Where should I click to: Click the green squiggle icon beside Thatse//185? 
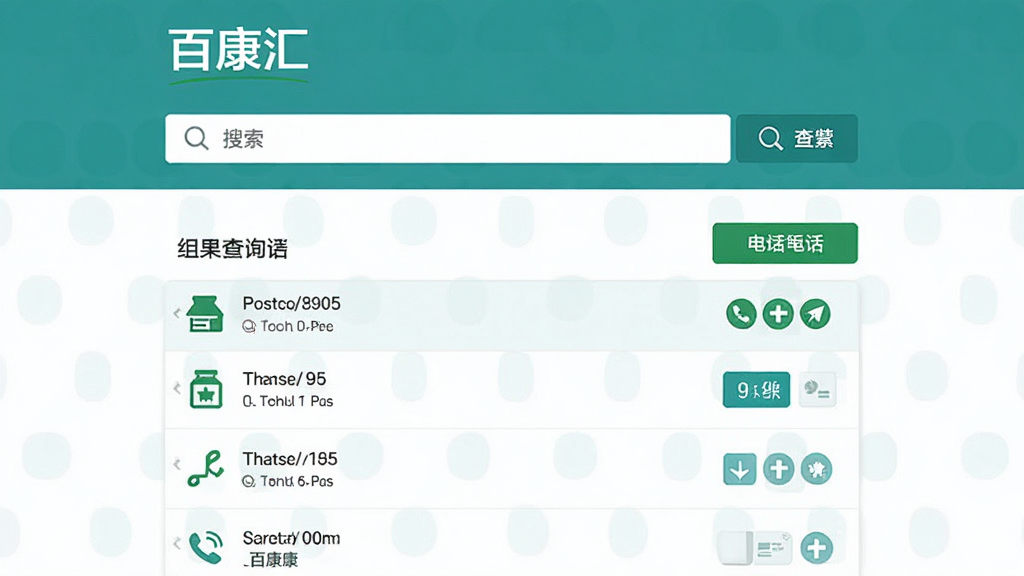(x=206, y=469)
